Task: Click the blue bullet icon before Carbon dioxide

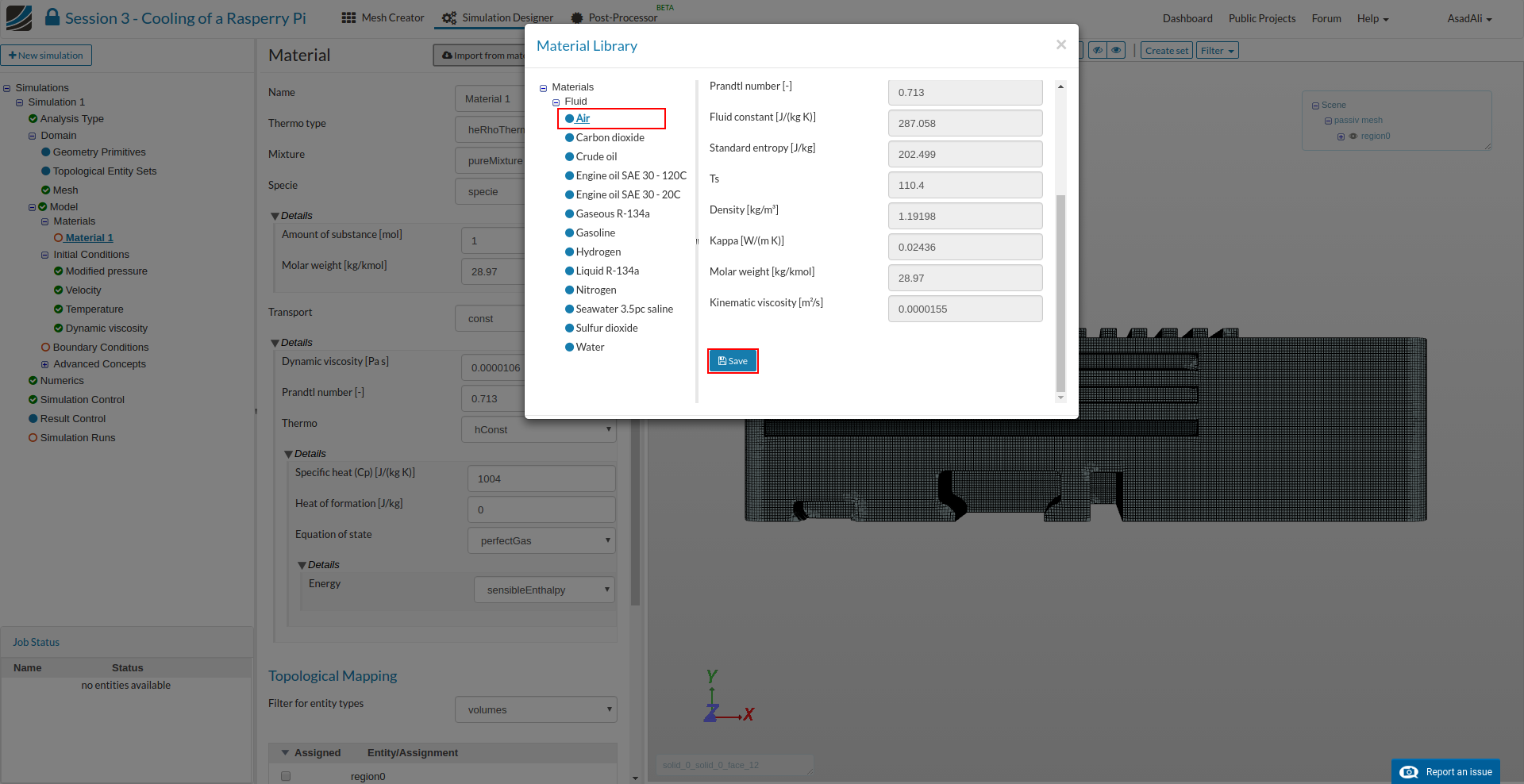Action: click(569, 138)
